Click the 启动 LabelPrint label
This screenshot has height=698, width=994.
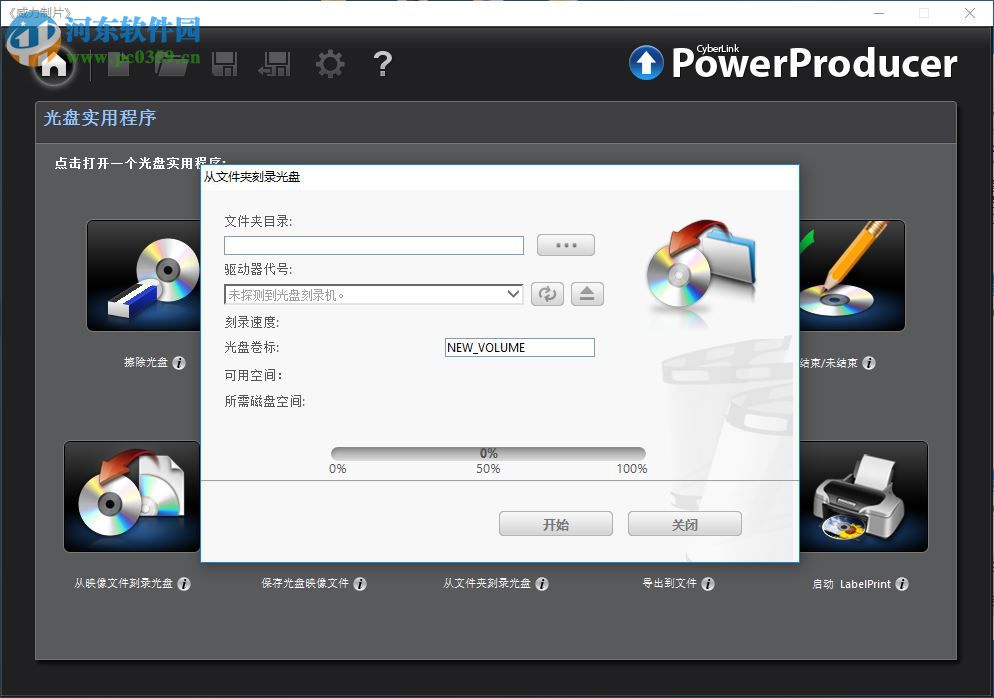pos(851,584)
